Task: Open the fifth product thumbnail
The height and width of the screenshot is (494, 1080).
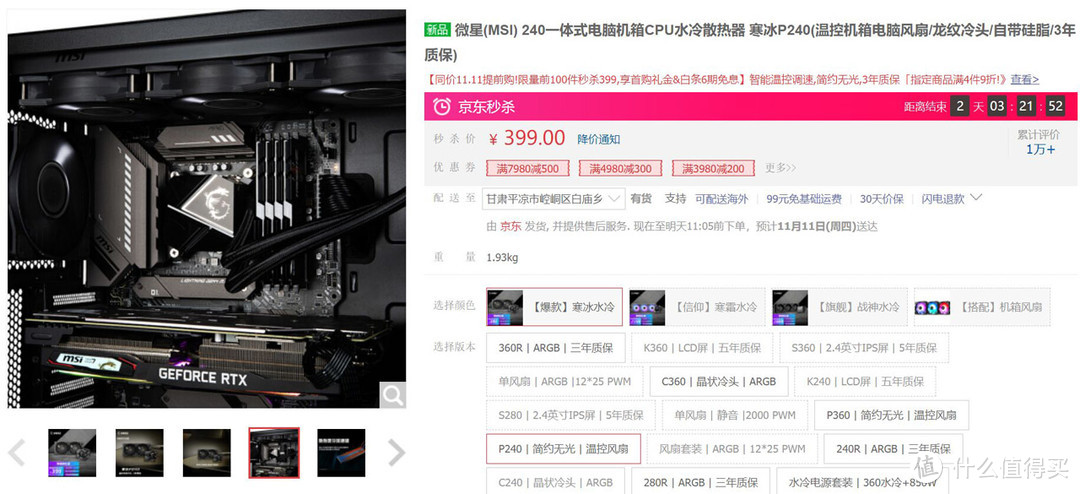Action: pos(341,453)
